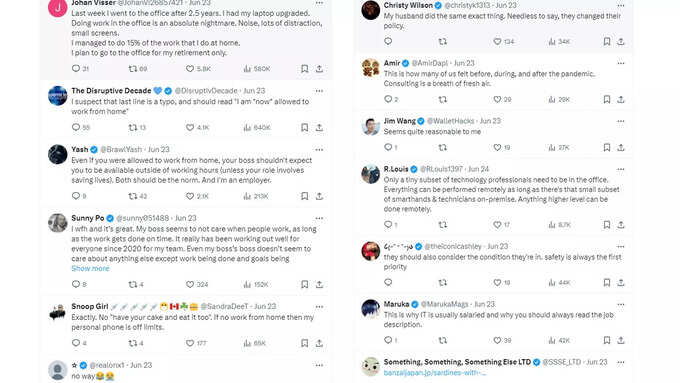
Task: Share Snoop Girl's tweet
Action: pos(319,343)
